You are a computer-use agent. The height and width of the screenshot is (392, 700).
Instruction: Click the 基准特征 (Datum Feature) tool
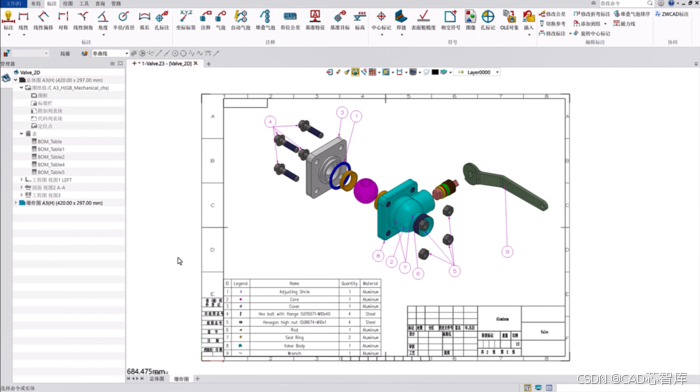[315, 20]
